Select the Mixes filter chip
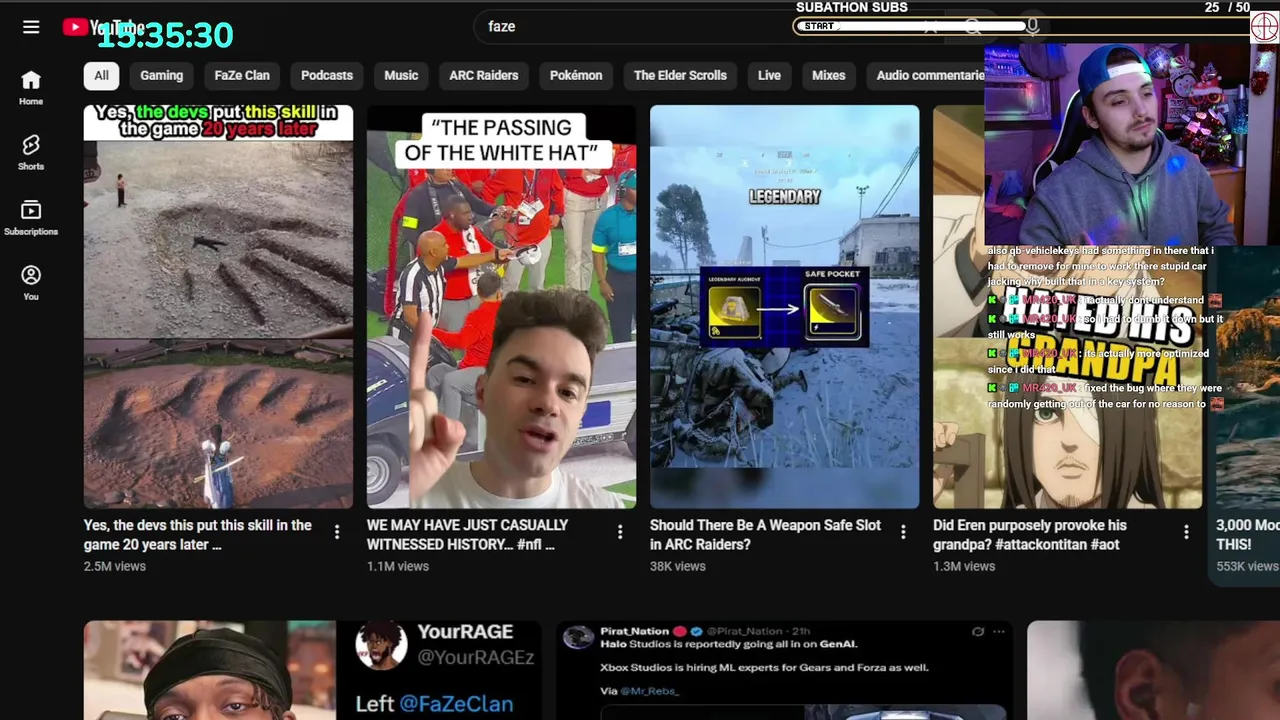 828,75
